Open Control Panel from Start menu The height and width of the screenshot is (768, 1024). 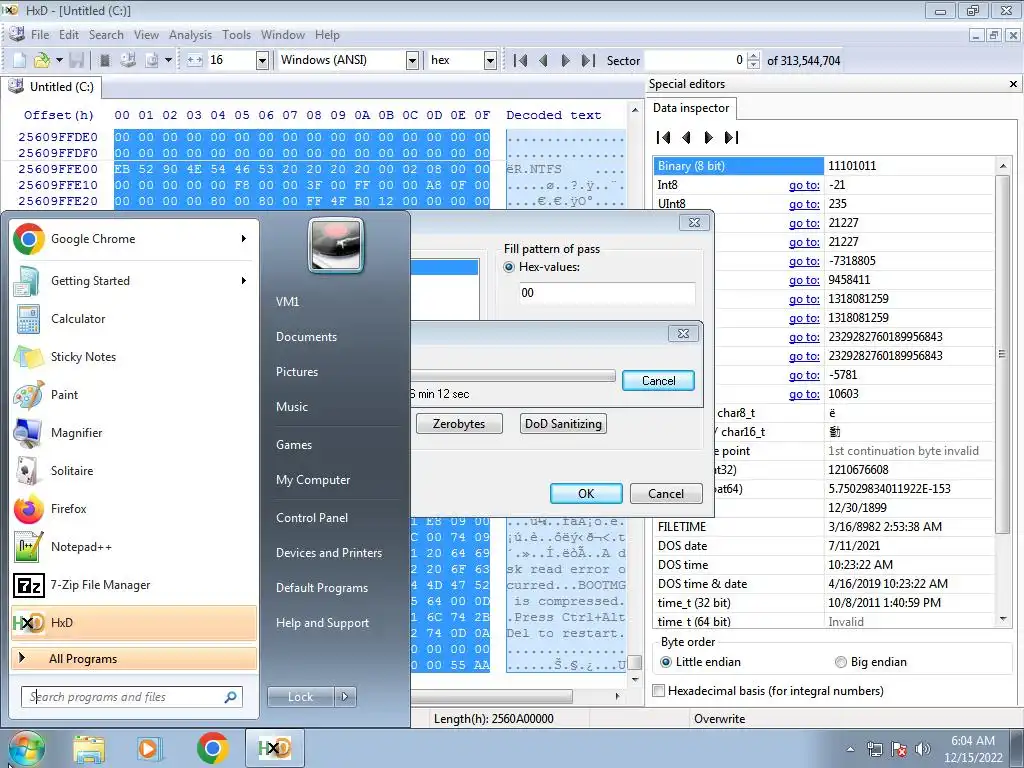pyautogui.click(x=312, y=518)
